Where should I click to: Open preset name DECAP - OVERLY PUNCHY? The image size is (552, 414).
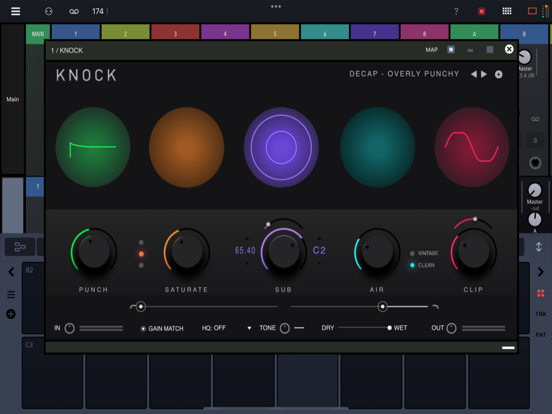(x=404, y=74)
